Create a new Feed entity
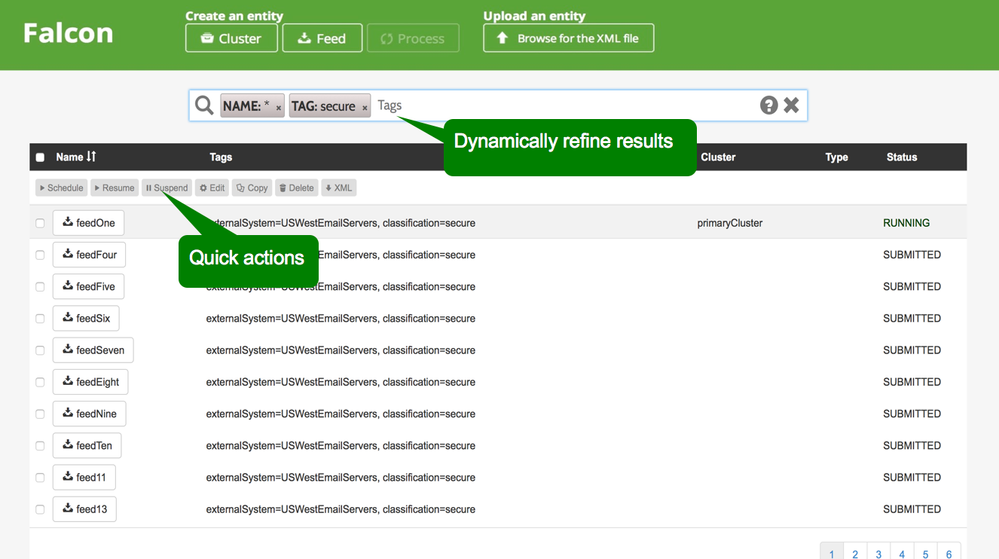The height and width of the screenshot is (559, 999). pos(322,38)
